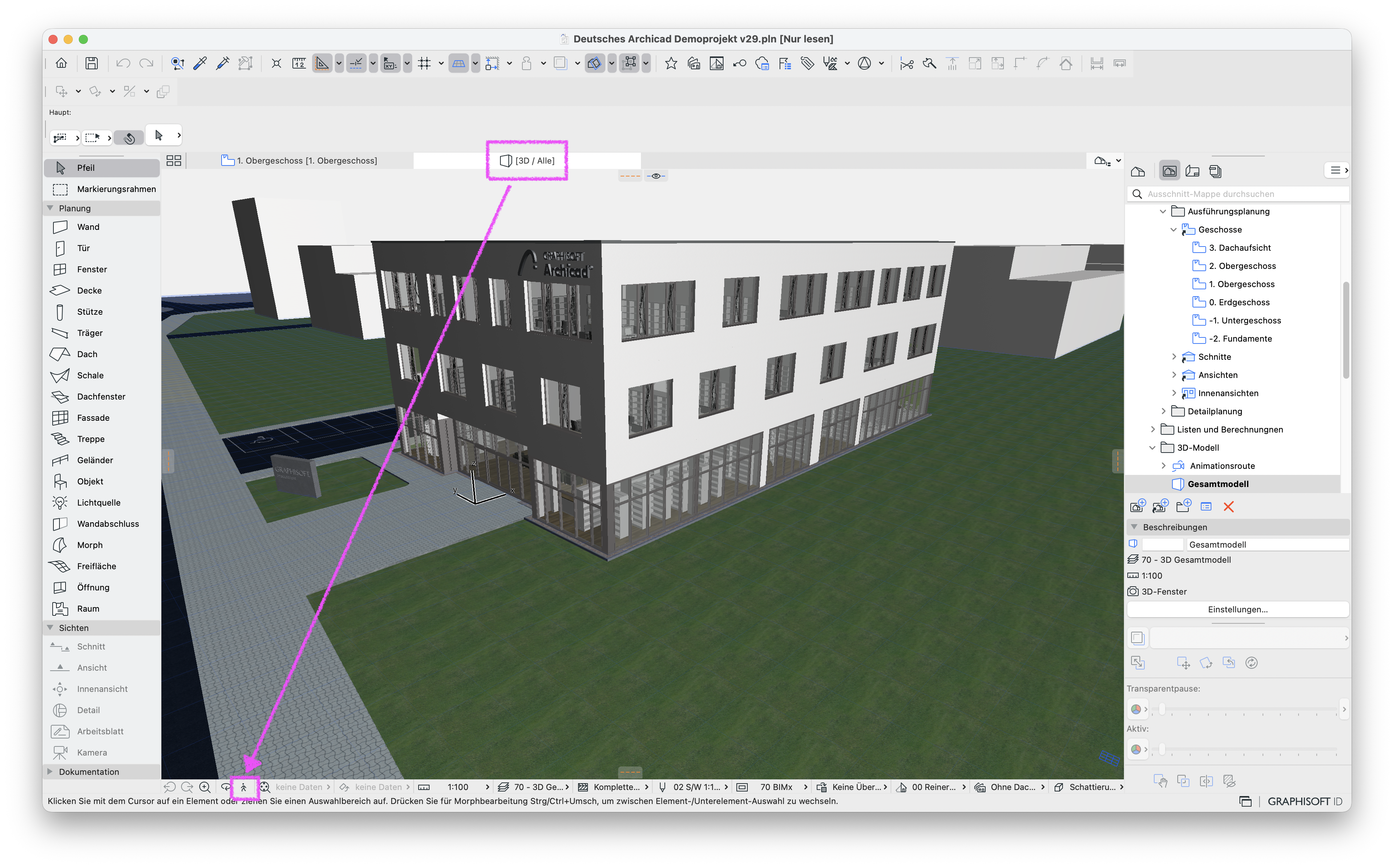Switch to 1. Obergeschoss floor plan tab
Viewport: 1394px width, 868px height.
click(299, 161)
